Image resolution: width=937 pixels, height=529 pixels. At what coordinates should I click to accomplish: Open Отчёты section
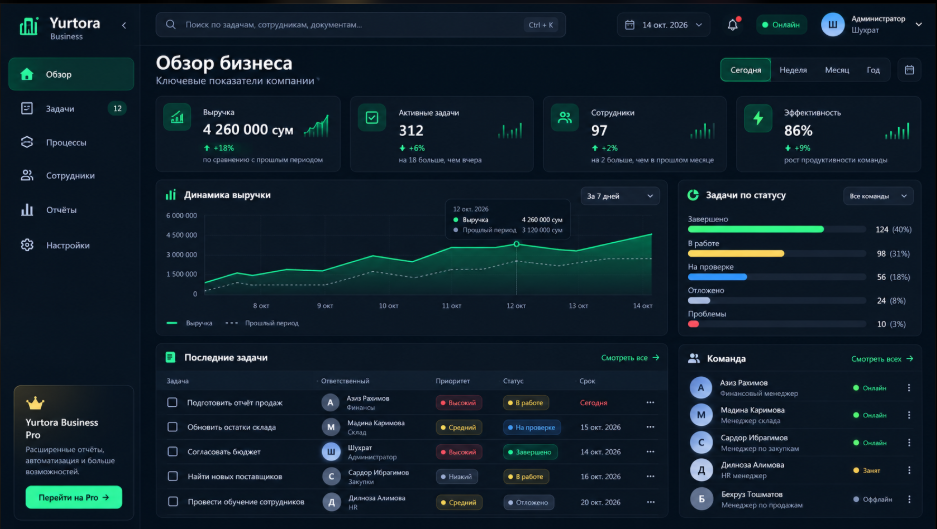71,210
